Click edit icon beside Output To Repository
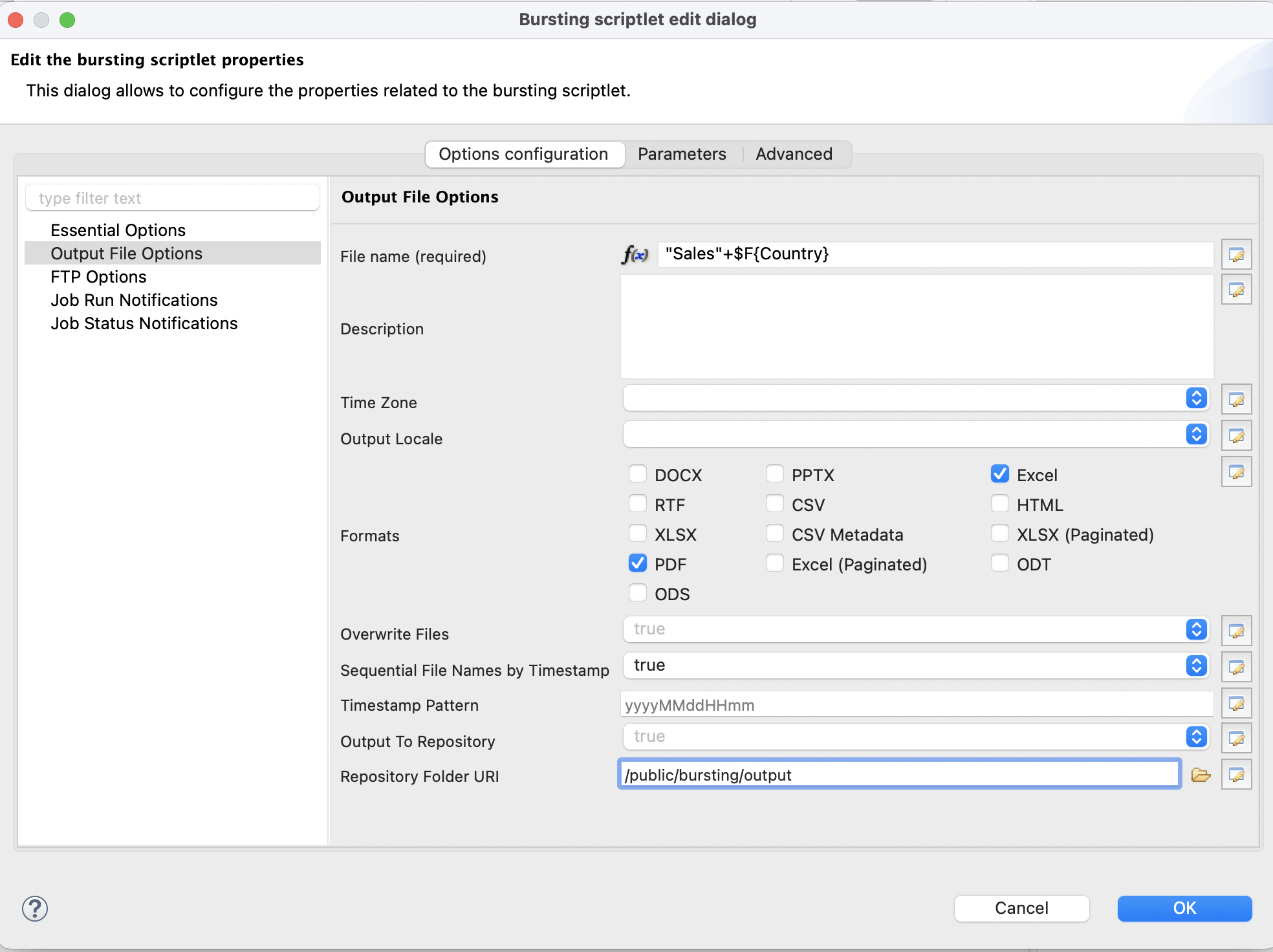This screenshot has width=1273, height=952. pyautogui.click(x=1236, y=739)
